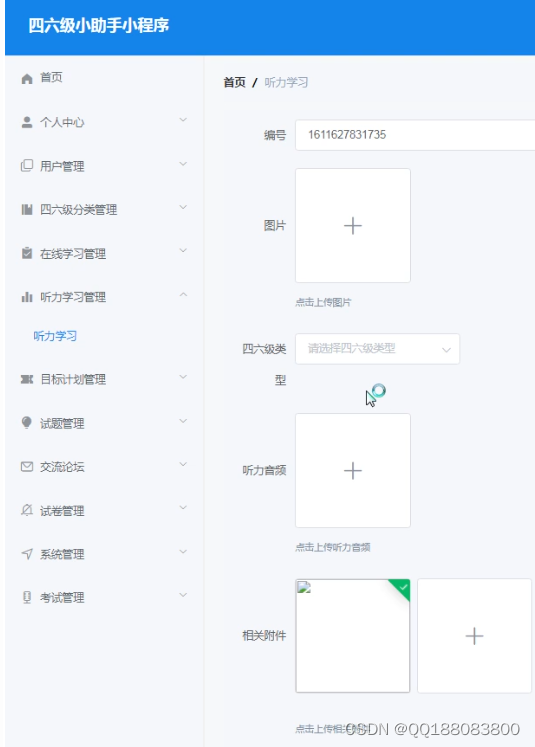This screenshot has width=535, height=747.
Task: Open 用户管理 menu label
Action: pos(62,166)
